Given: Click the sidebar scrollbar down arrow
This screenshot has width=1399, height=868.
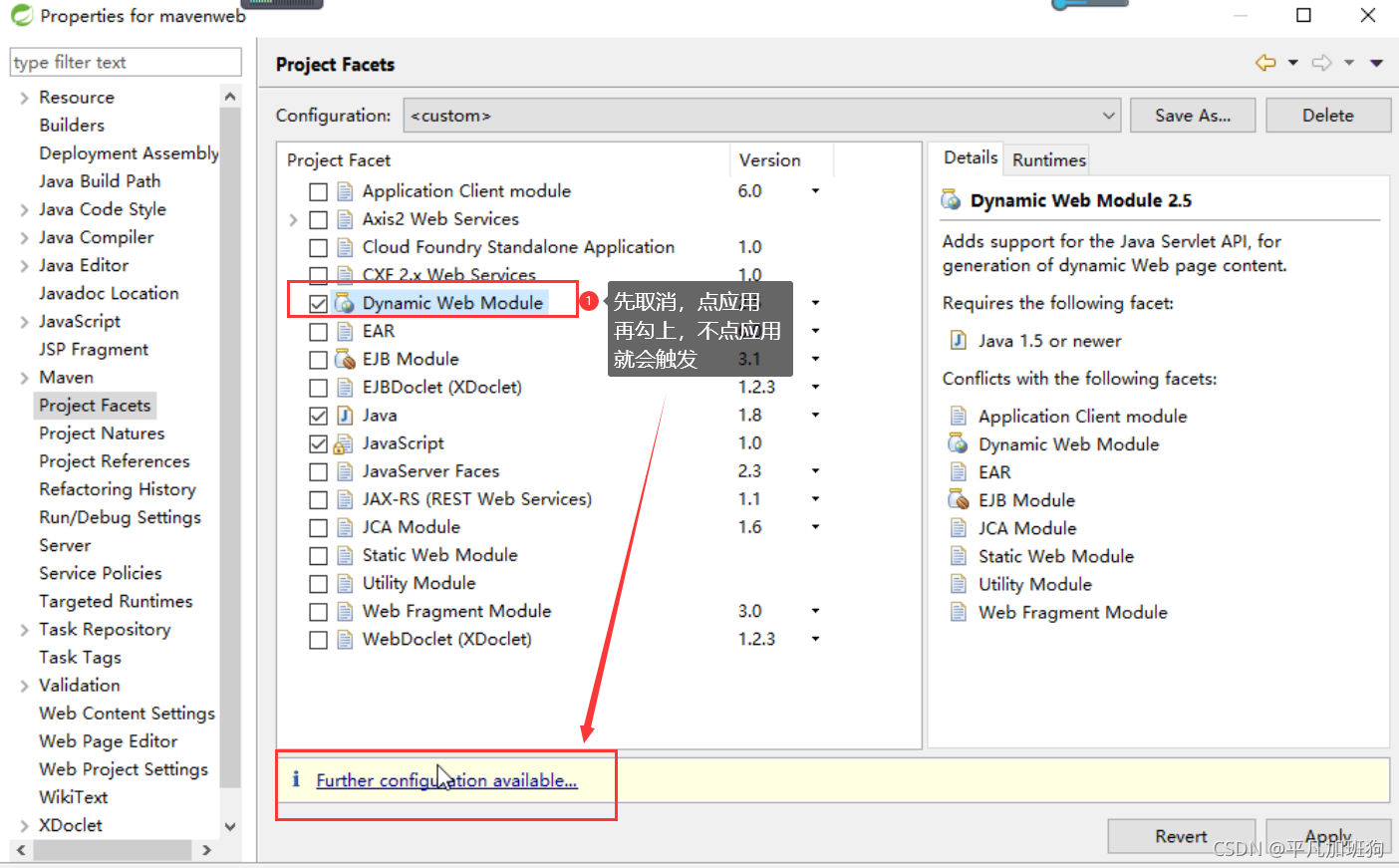Looking at the screenshot, I should [230, 826].
